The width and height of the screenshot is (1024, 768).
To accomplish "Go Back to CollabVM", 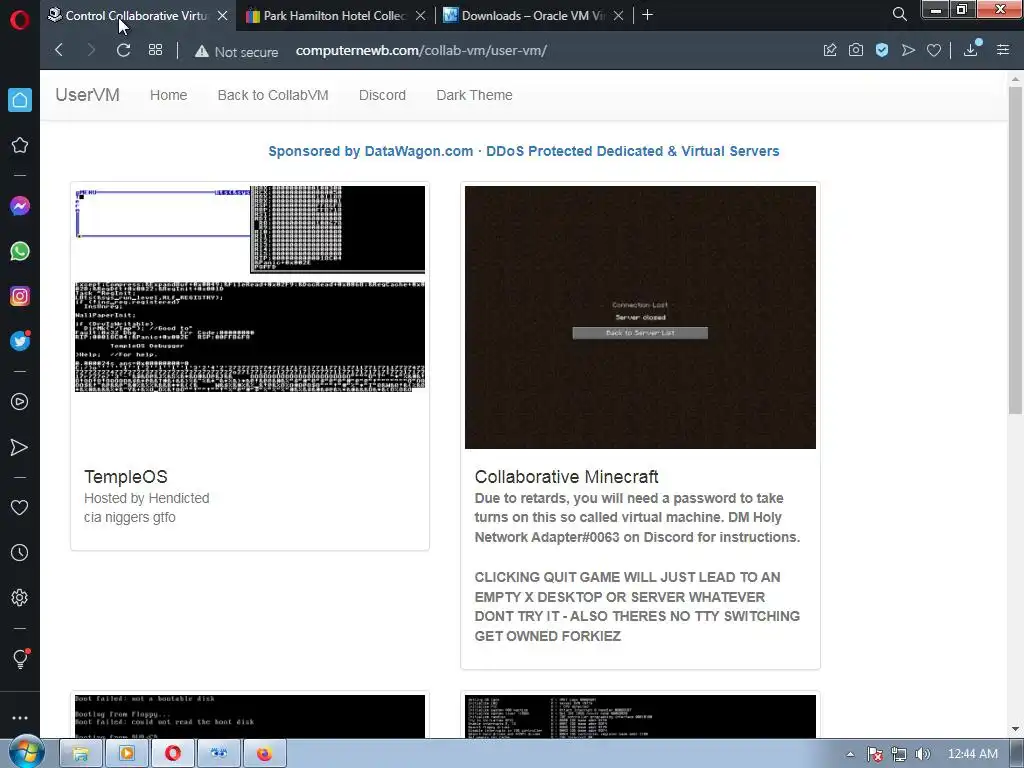I will click(x=273, y=95).
